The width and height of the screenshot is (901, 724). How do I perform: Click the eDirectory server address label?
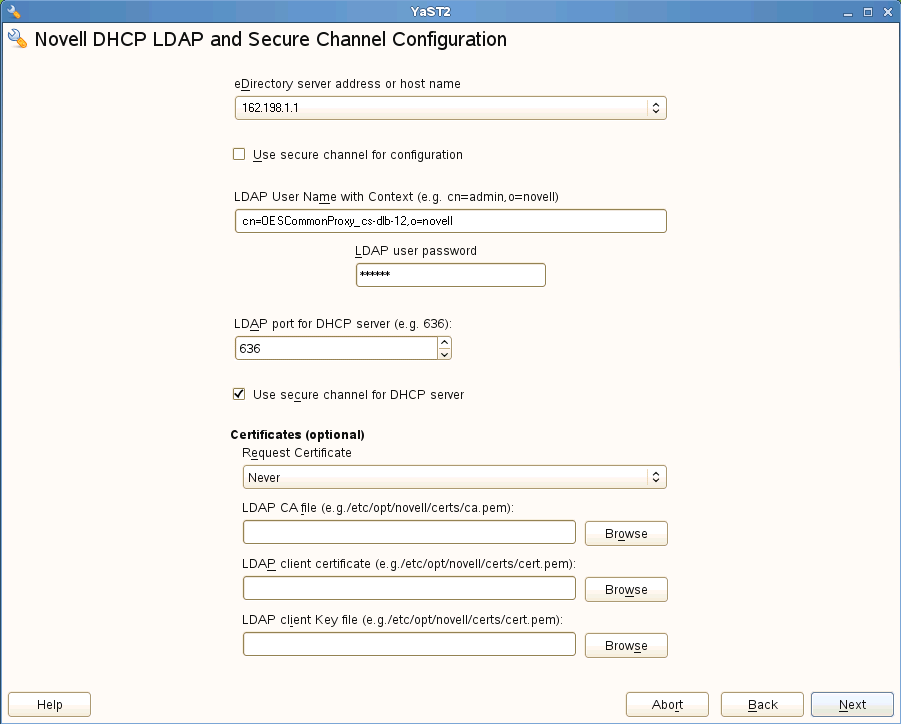(x=347, y=84)
